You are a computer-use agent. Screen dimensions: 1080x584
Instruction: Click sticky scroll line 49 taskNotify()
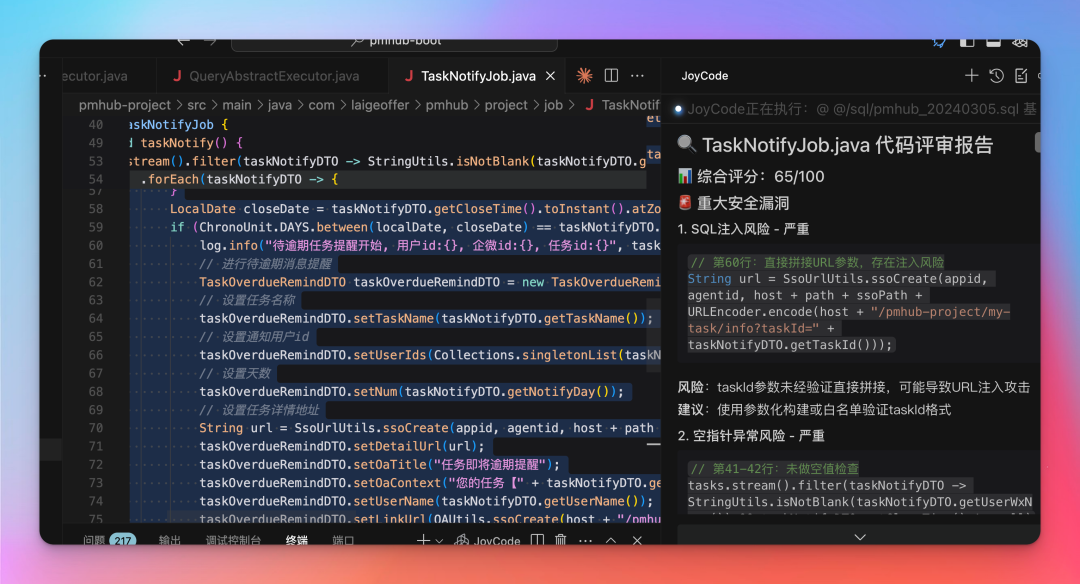[186, 143]
